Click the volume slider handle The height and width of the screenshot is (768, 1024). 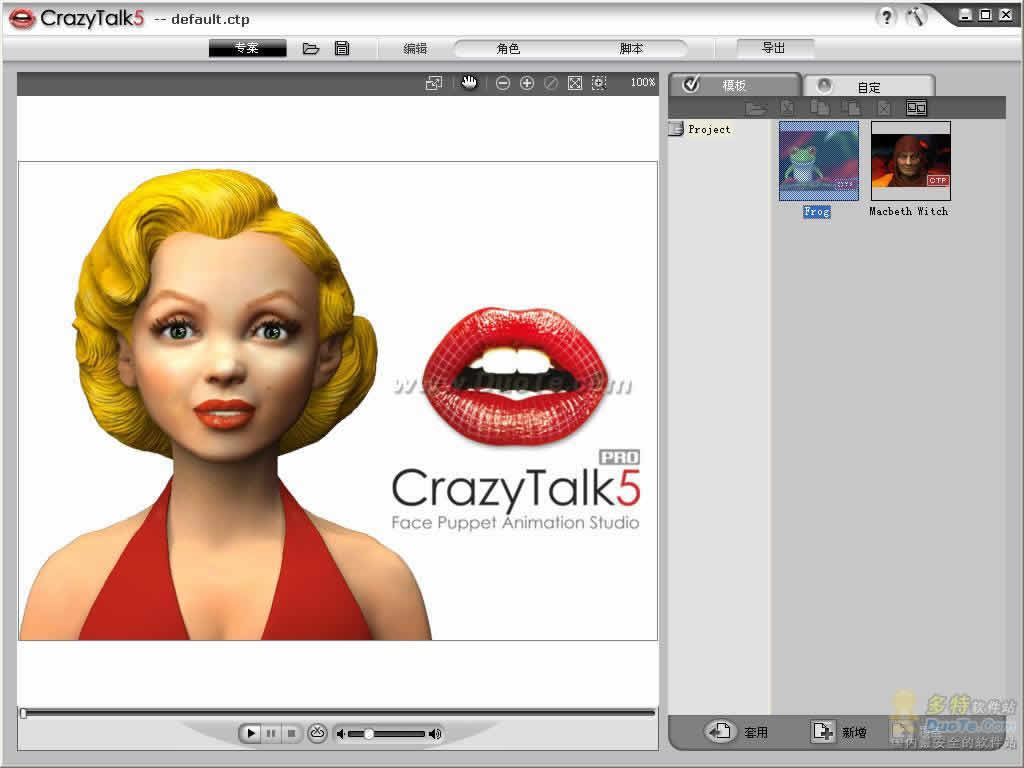369,734
